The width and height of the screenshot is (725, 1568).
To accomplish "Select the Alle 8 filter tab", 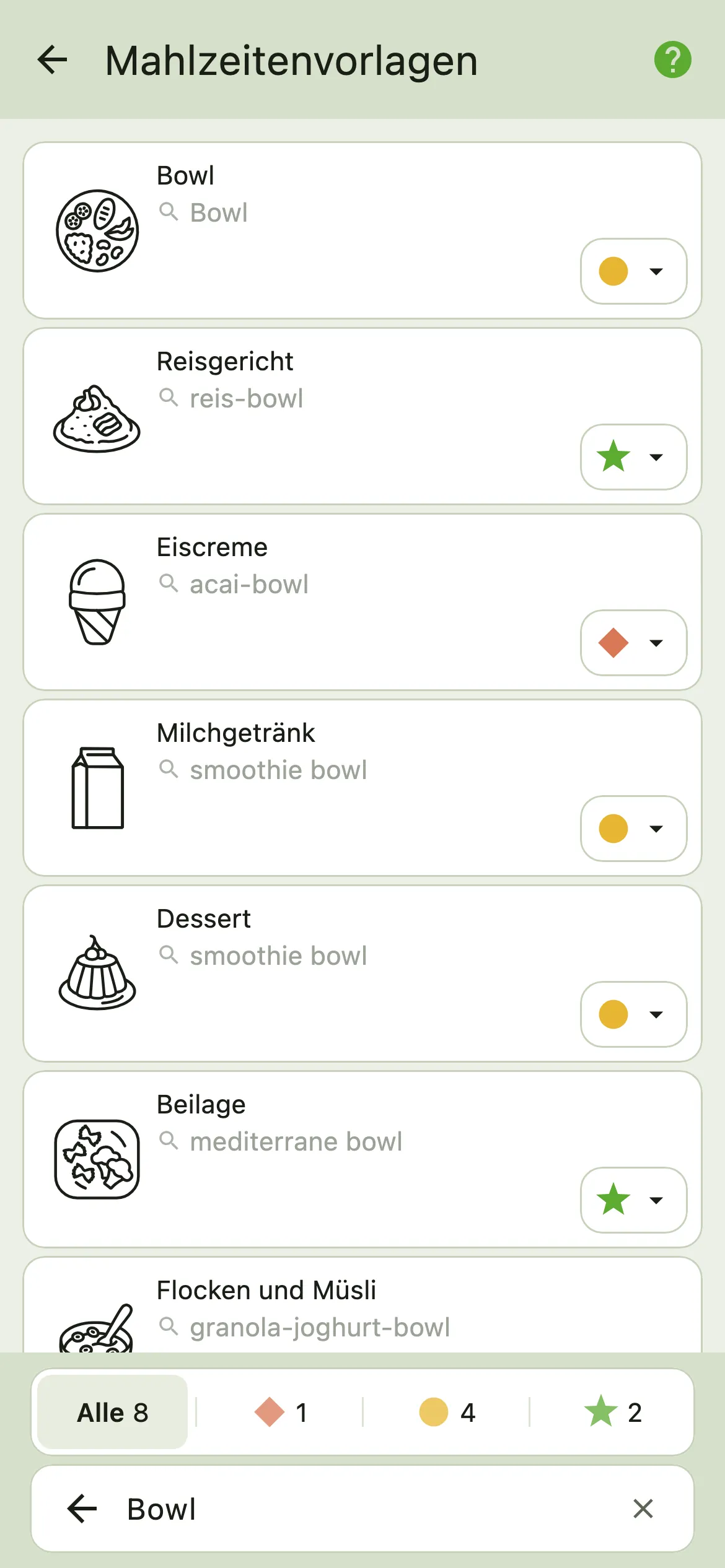I will 112,1413.
